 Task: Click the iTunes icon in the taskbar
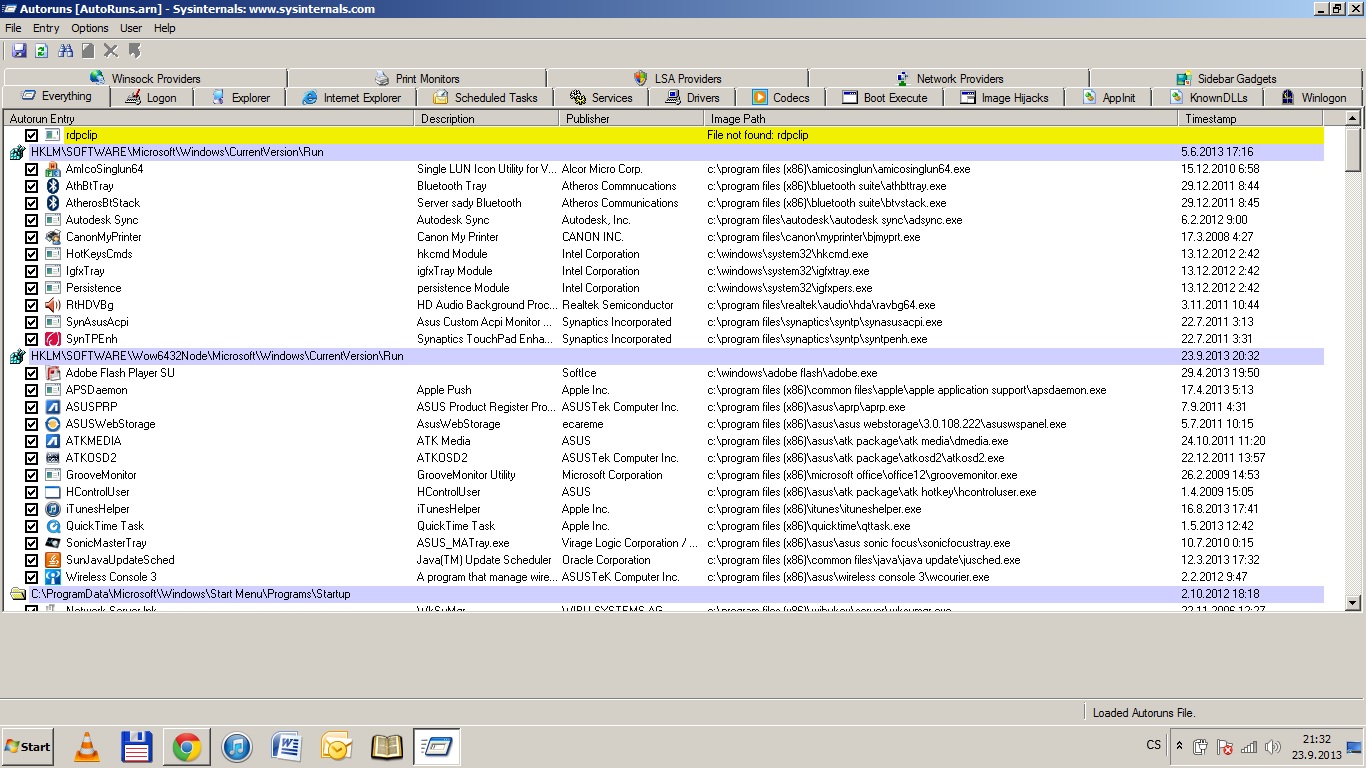(x=237, y=747)
